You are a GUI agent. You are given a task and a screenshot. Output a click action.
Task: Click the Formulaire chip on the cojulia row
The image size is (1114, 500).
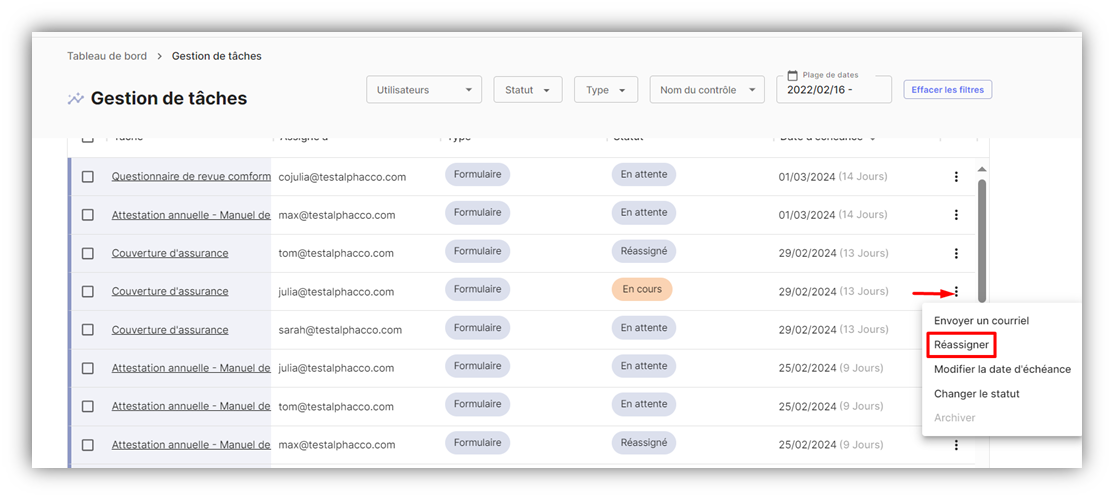477,175
